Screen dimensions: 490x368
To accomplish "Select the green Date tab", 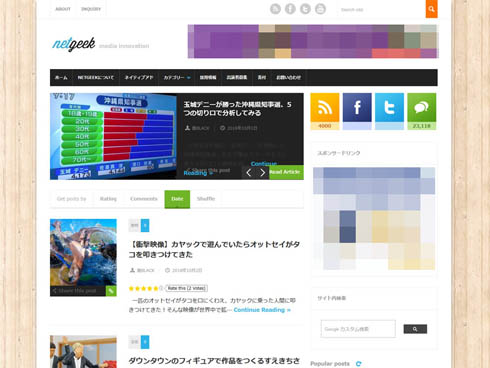I will [177, 199].
